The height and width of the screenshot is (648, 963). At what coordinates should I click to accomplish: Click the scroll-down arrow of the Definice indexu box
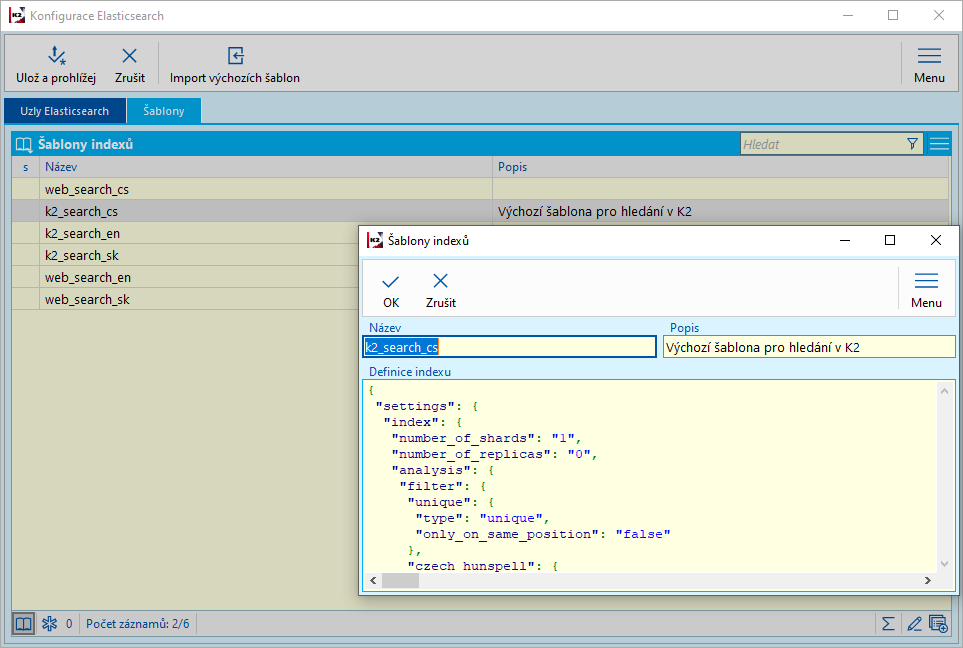pyautogui.click(x=943, y=563)
